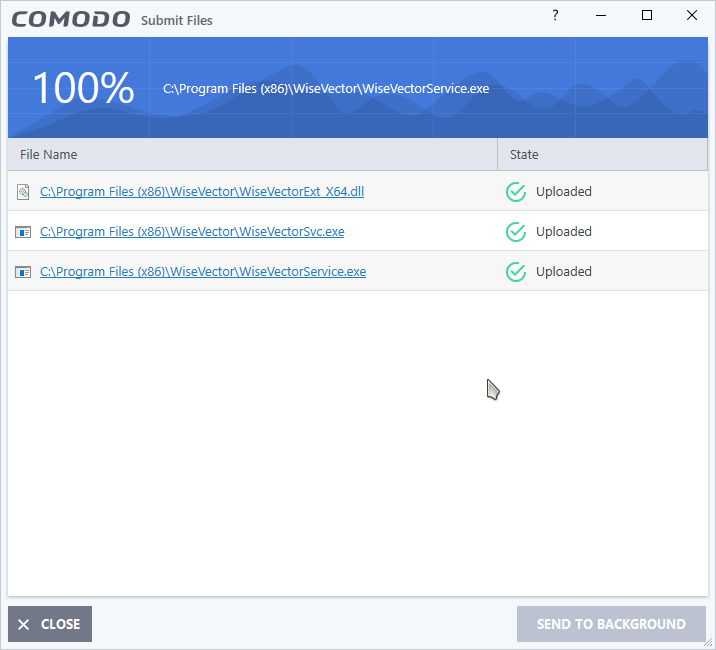Viewport: 716px width, 650px height.
Task: Click the green checkmark for WiseVectorSvc.exe
Action: (516, 232)
